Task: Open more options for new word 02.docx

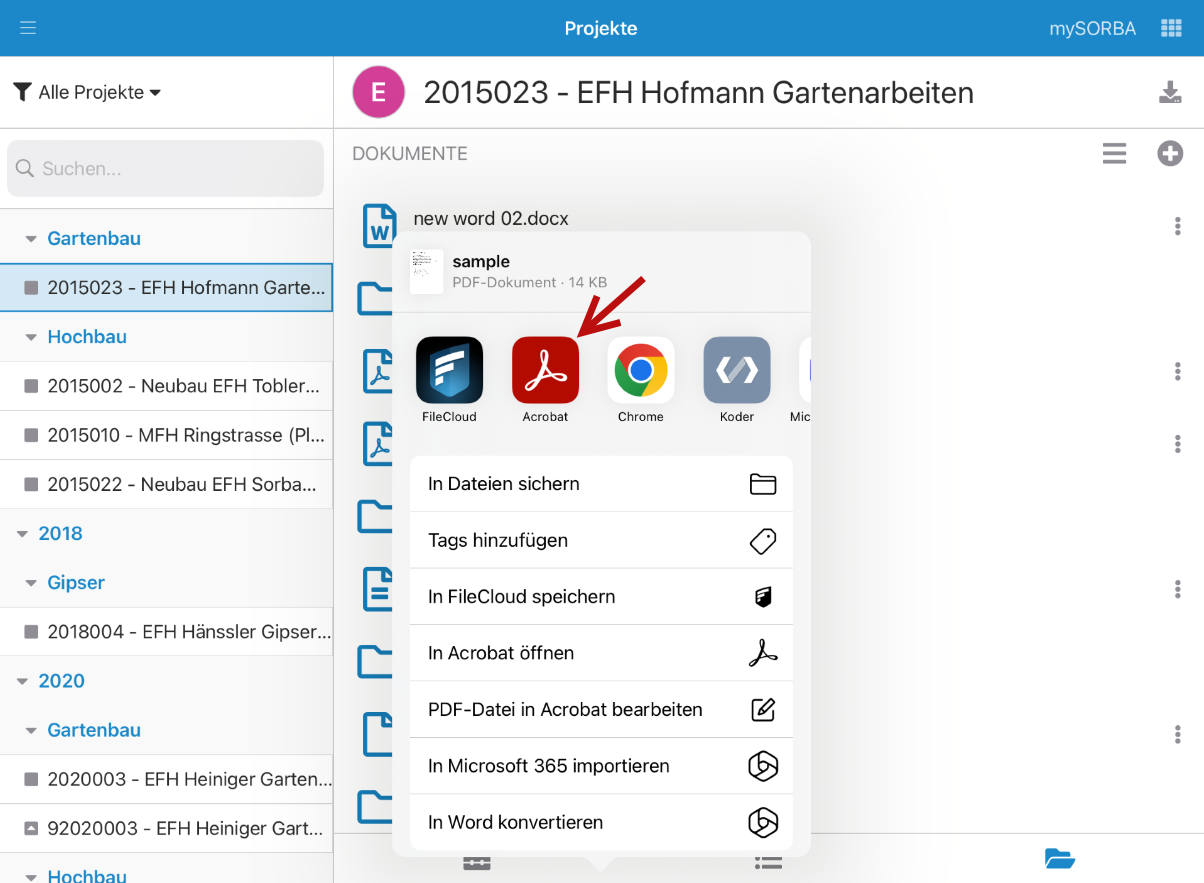Action: 1178,227
